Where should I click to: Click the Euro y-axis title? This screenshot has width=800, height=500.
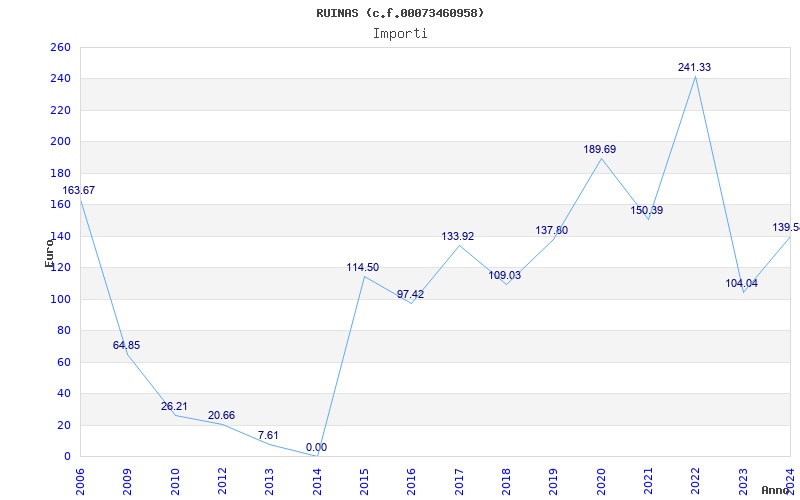(x=49, y=253)
